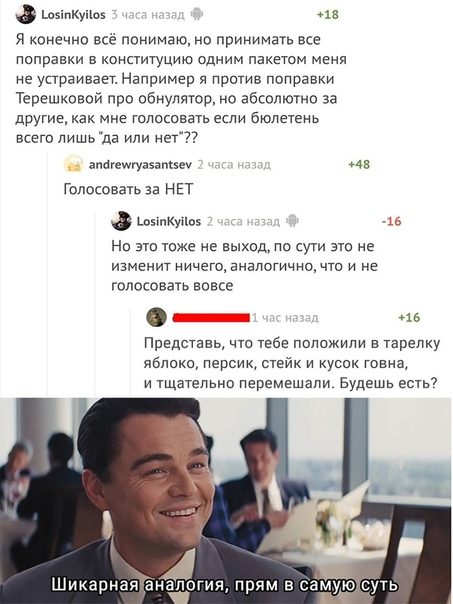
Task: Click the Android icon beside the -16 reply timestamp
Action: coord(292,221)
